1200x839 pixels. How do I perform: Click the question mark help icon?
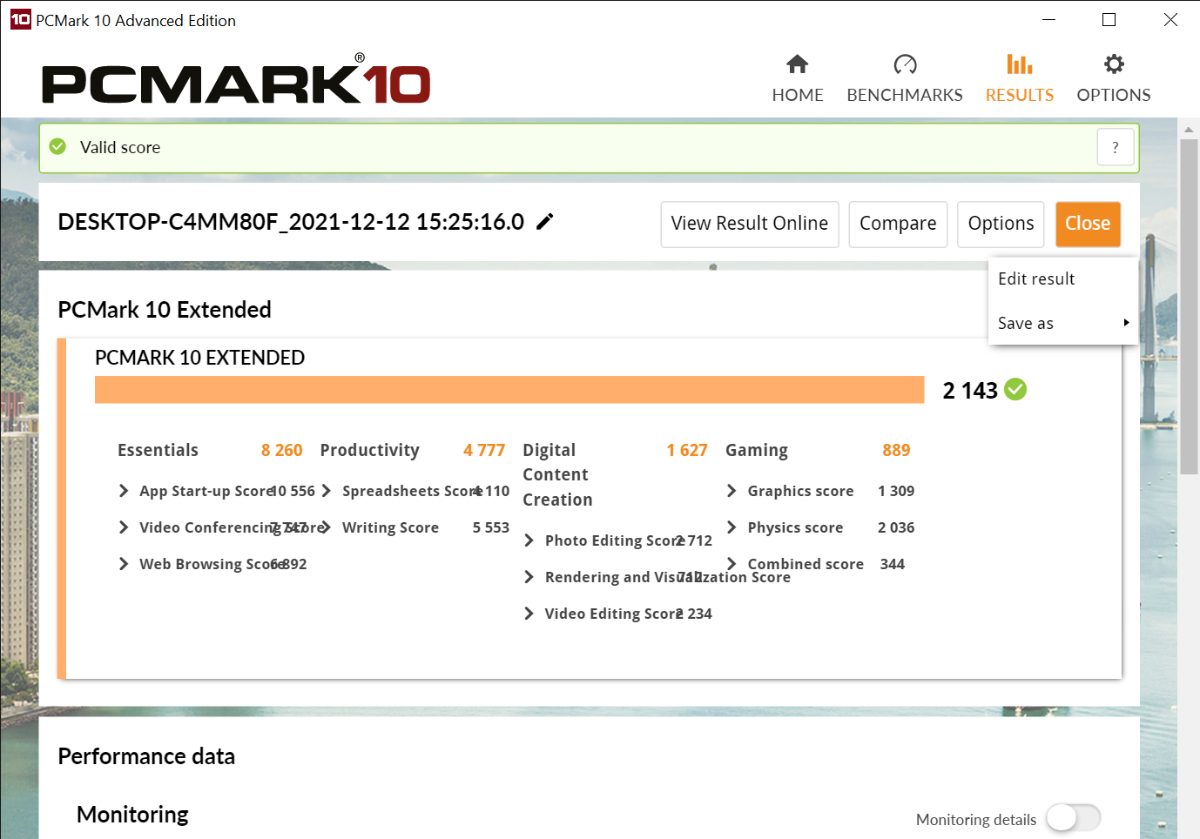coord(1115,147)
